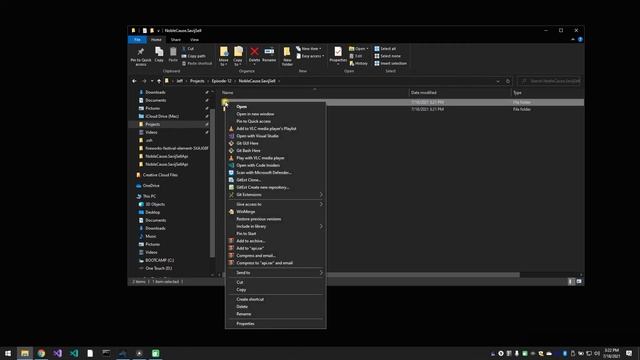Click Pin to Quick access ribbon icon
Screen dimensions: 640x360
(x=140, y=56)
